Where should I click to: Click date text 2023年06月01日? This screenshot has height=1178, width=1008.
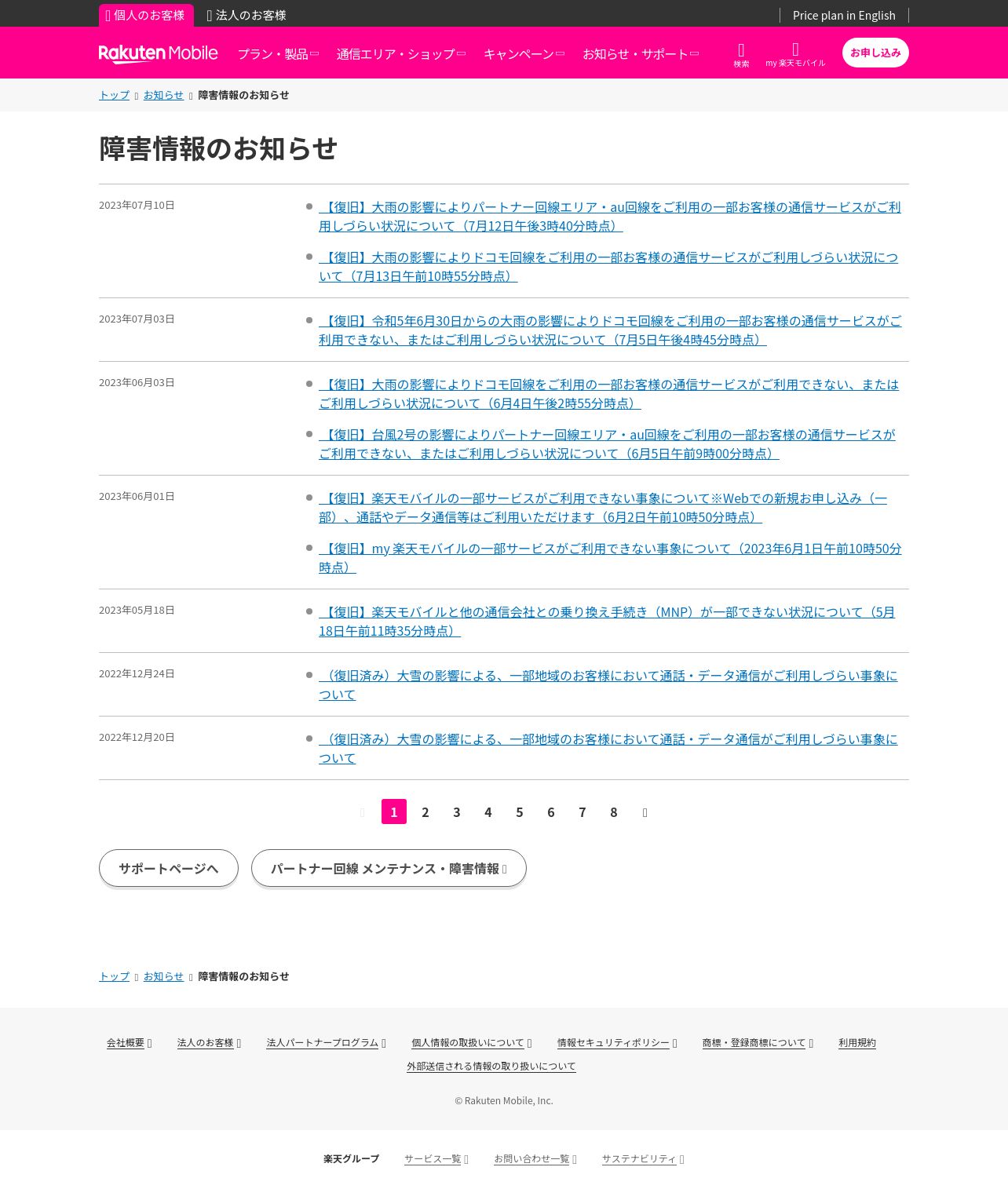[x=137, y=497]
